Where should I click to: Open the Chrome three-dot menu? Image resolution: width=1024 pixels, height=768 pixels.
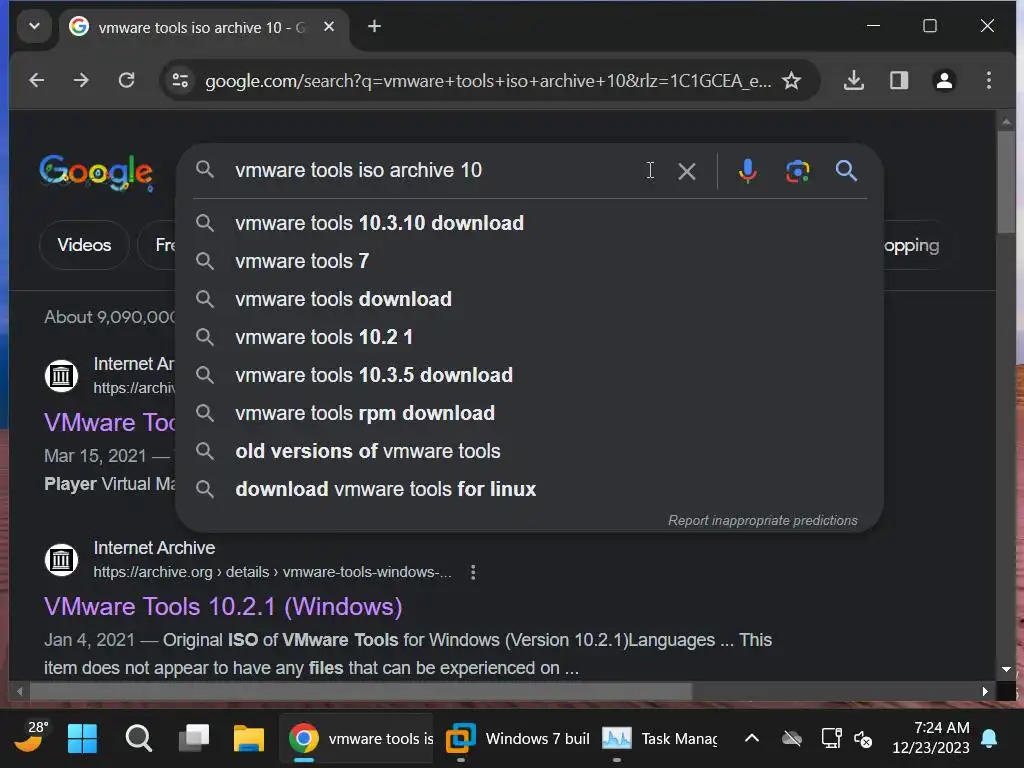(x=989, y=80)
